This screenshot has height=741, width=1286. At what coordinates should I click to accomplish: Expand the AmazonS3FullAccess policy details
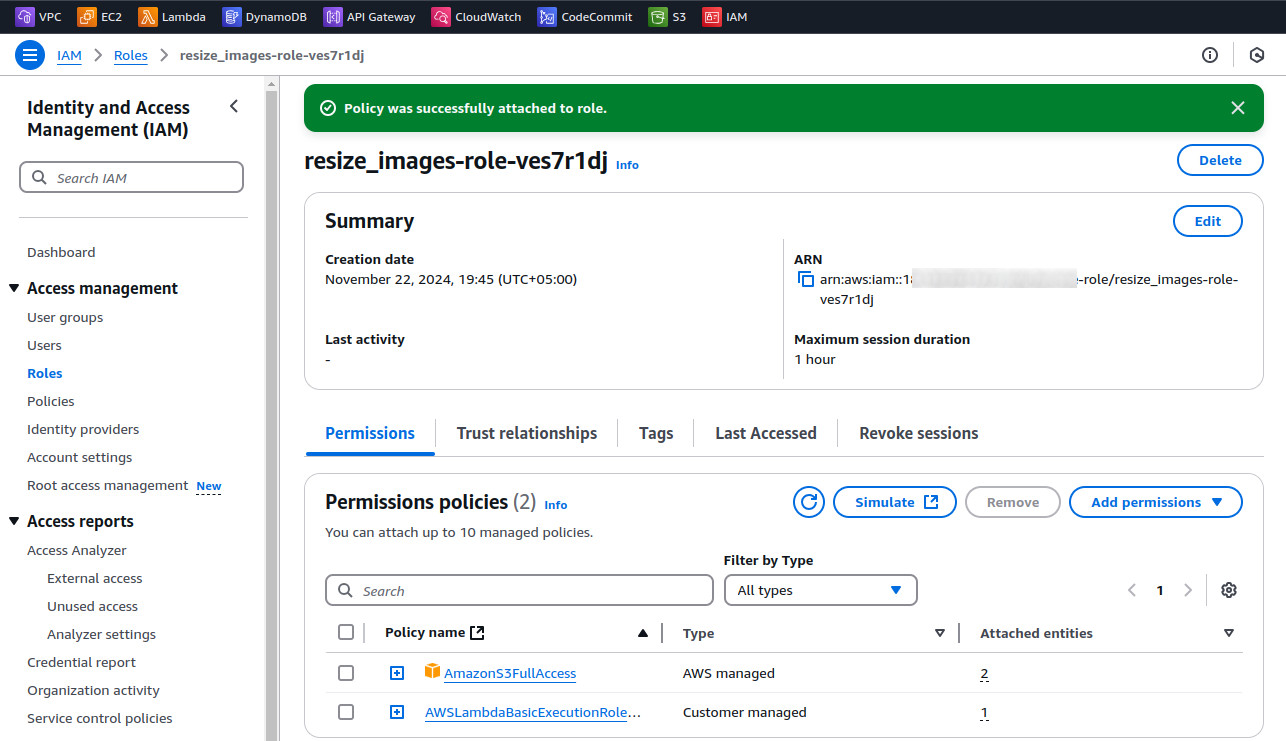pyautogui.click(x=397, y=673)
